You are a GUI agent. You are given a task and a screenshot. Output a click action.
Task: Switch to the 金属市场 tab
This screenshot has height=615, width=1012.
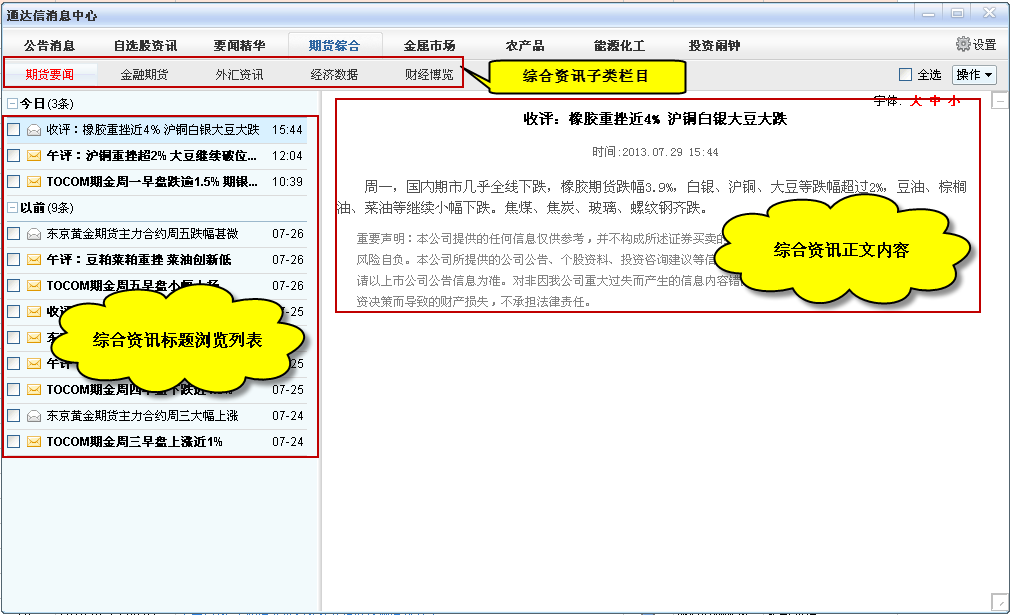(x=429, y=46)
